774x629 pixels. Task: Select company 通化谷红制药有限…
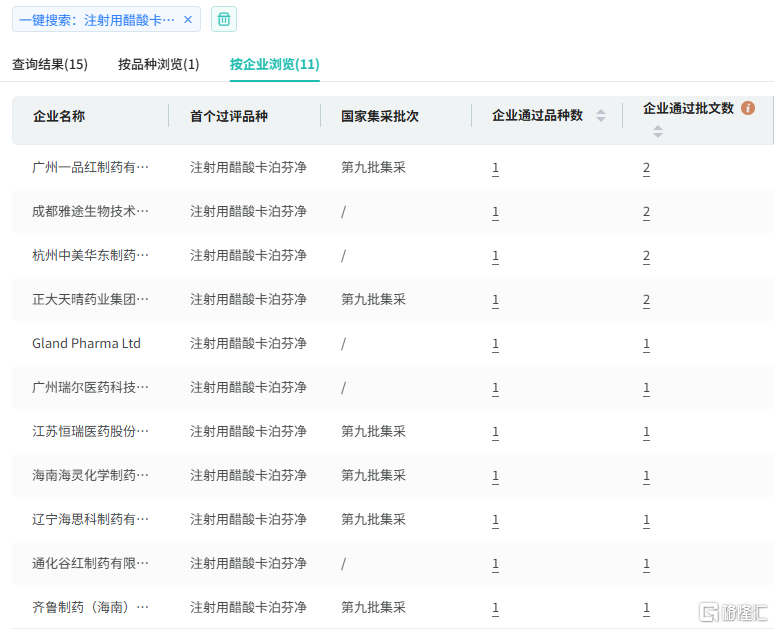[x=90, y=563]
